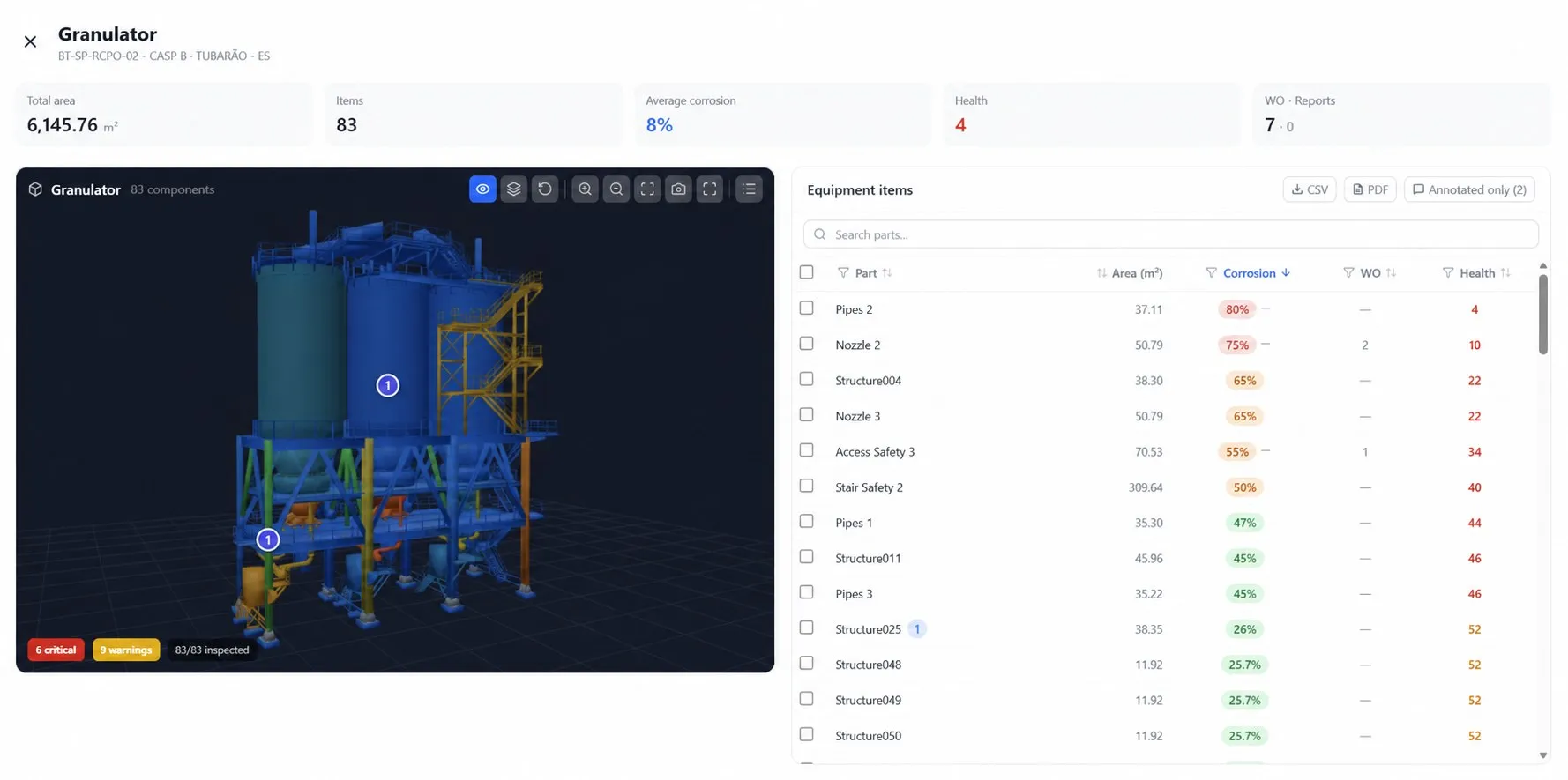
Task: Export items as PDF
Action: (x=1370, y=189)
